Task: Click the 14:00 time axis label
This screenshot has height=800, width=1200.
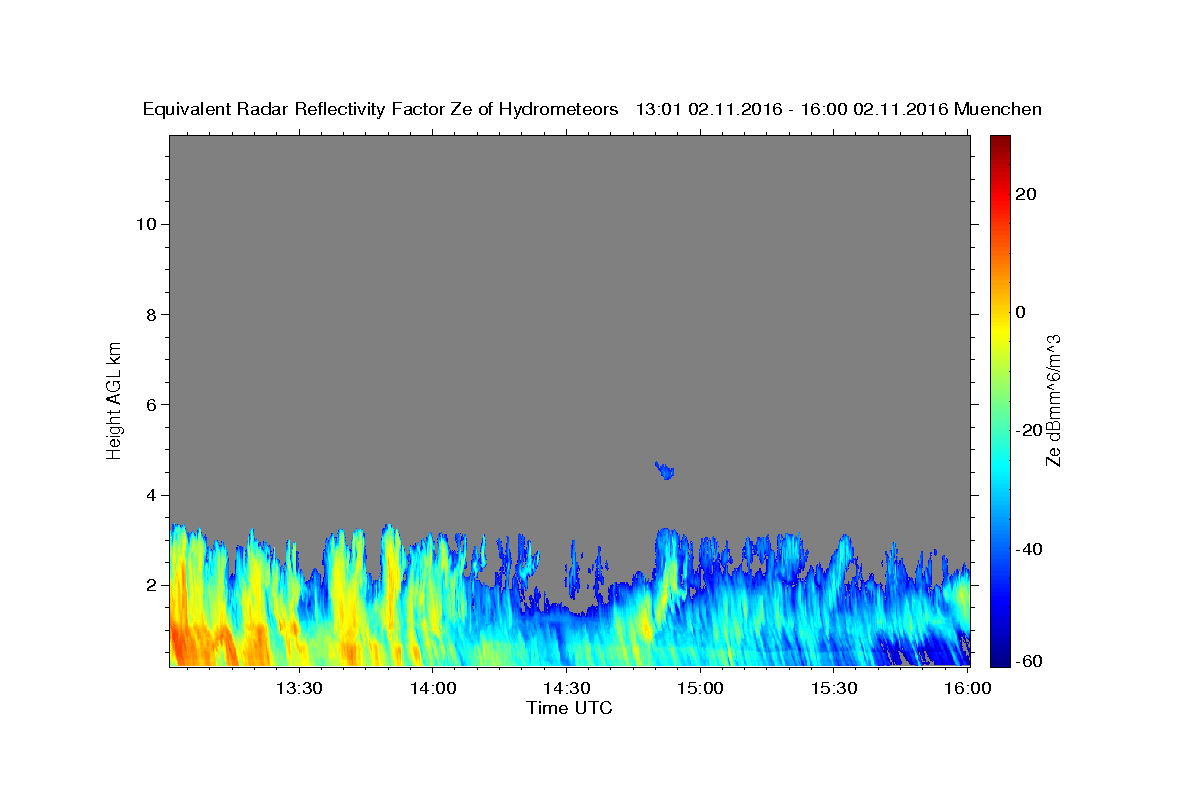Action: (x=434, y=688)
